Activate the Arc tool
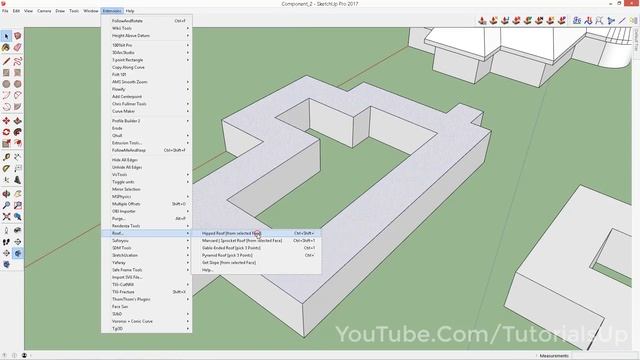The width and height of the screenshot is (640, 360). 6,96
